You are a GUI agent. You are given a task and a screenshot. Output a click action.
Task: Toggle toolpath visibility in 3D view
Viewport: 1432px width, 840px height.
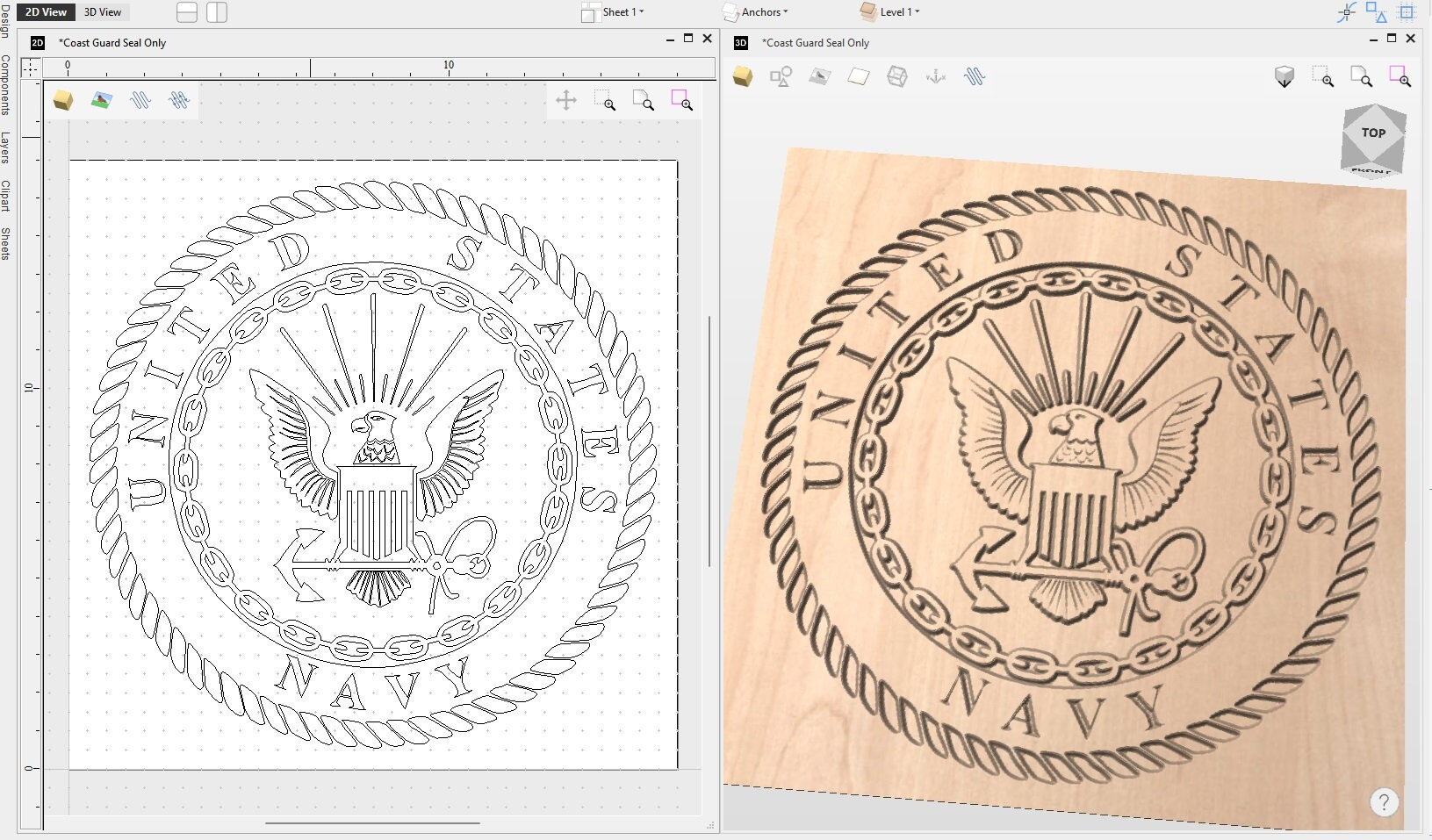point(976,77)
